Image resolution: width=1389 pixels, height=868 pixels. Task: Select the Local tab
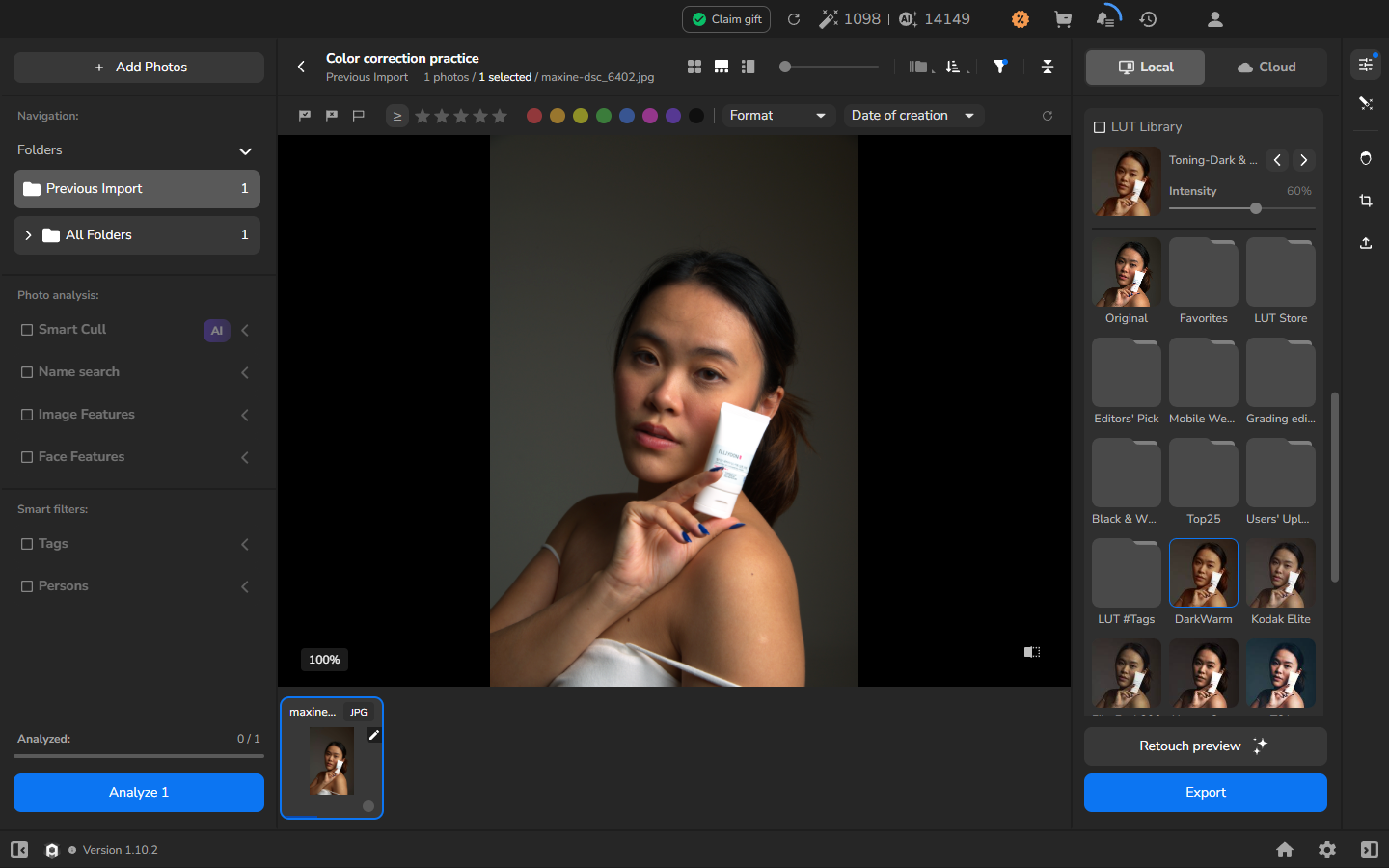(1146, 68)
